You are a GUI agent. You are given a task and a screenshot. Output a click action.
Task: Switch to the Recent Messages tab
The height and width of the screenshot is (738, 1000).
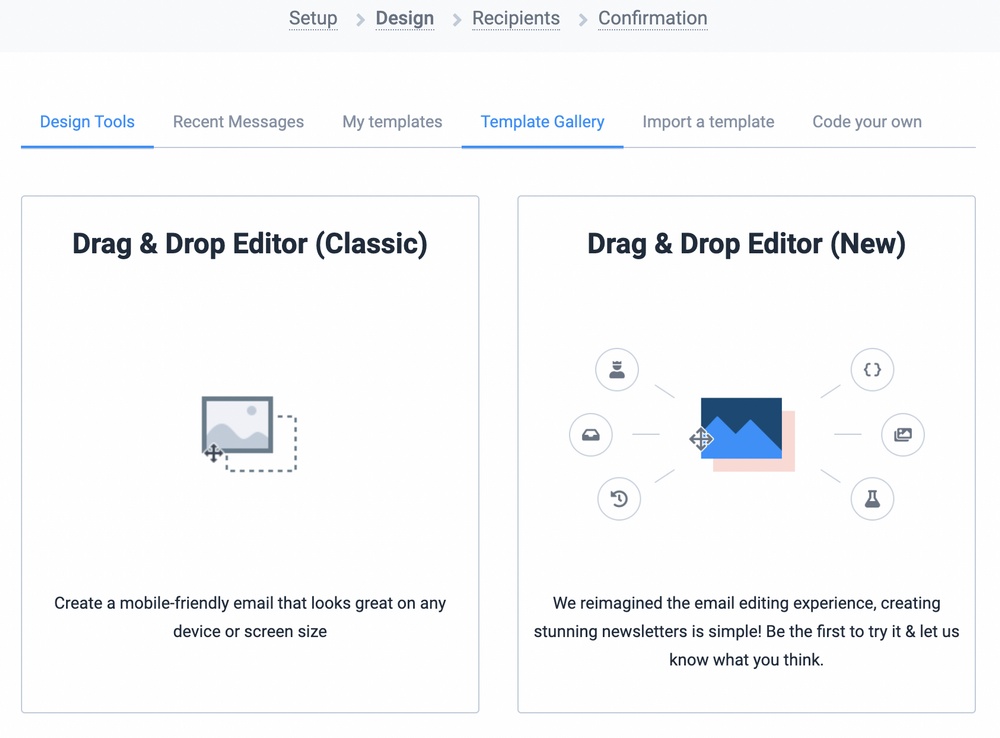(238, 122)
